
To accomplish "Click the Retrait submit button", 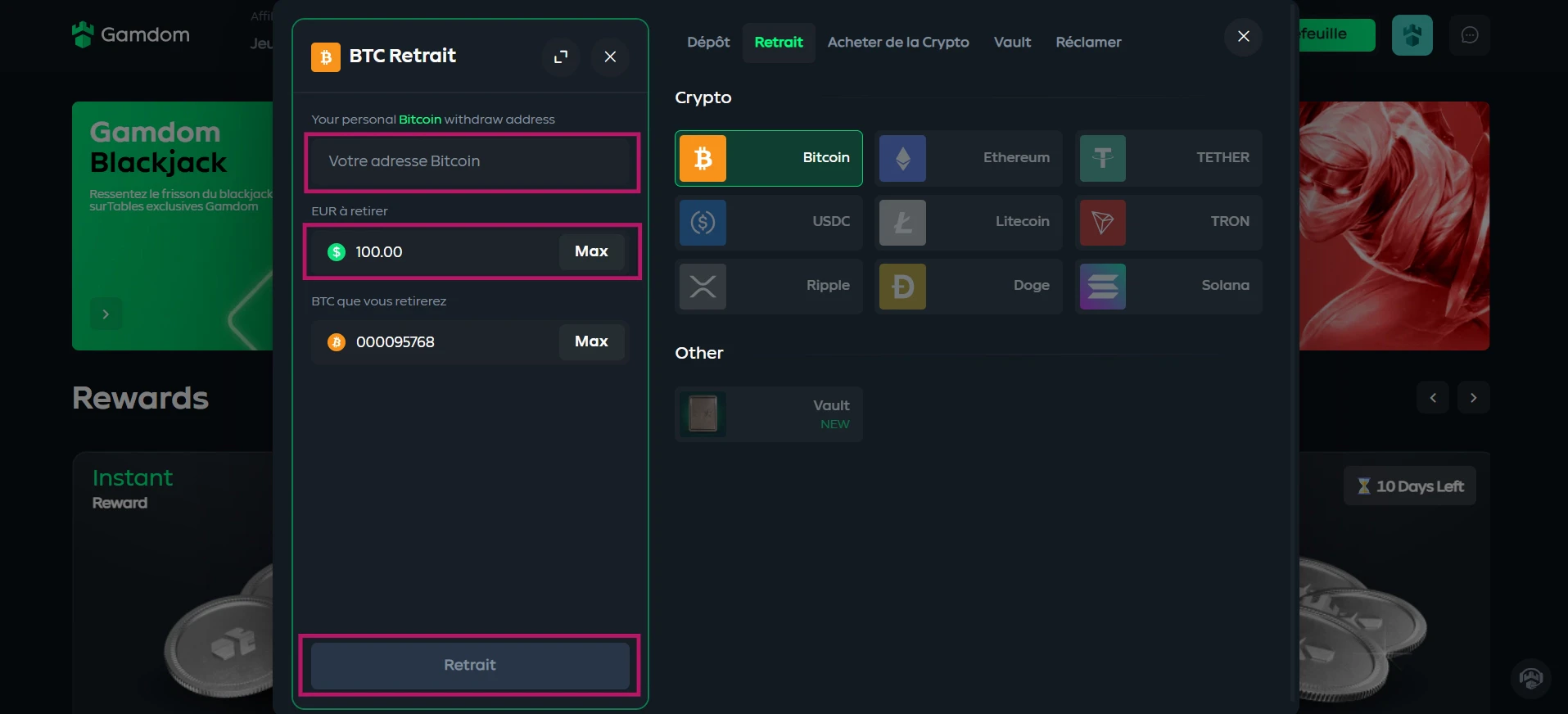I will (x=470, y=666).
